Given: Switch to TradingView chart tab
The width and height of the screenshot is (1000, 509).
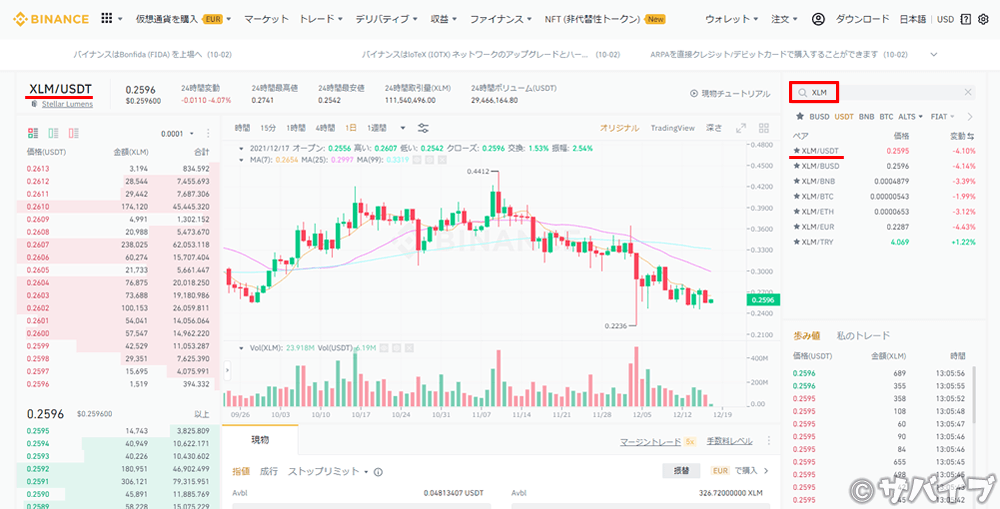Looking at the screenshot, I should click(x=672, y=128).
